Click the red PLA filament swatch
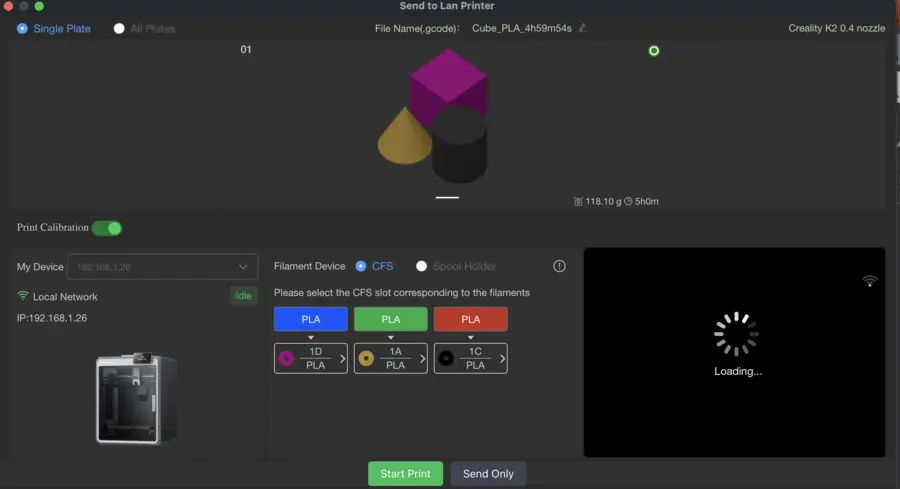This screenshot has width=900, height=489. click(x=471, y=319)
